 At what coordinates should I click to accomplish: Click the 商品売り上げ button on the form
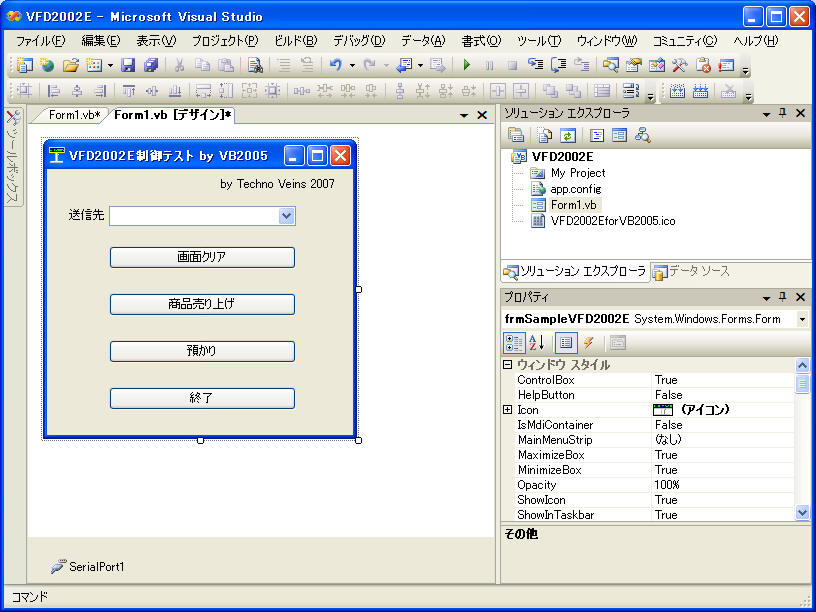point(202,304)
